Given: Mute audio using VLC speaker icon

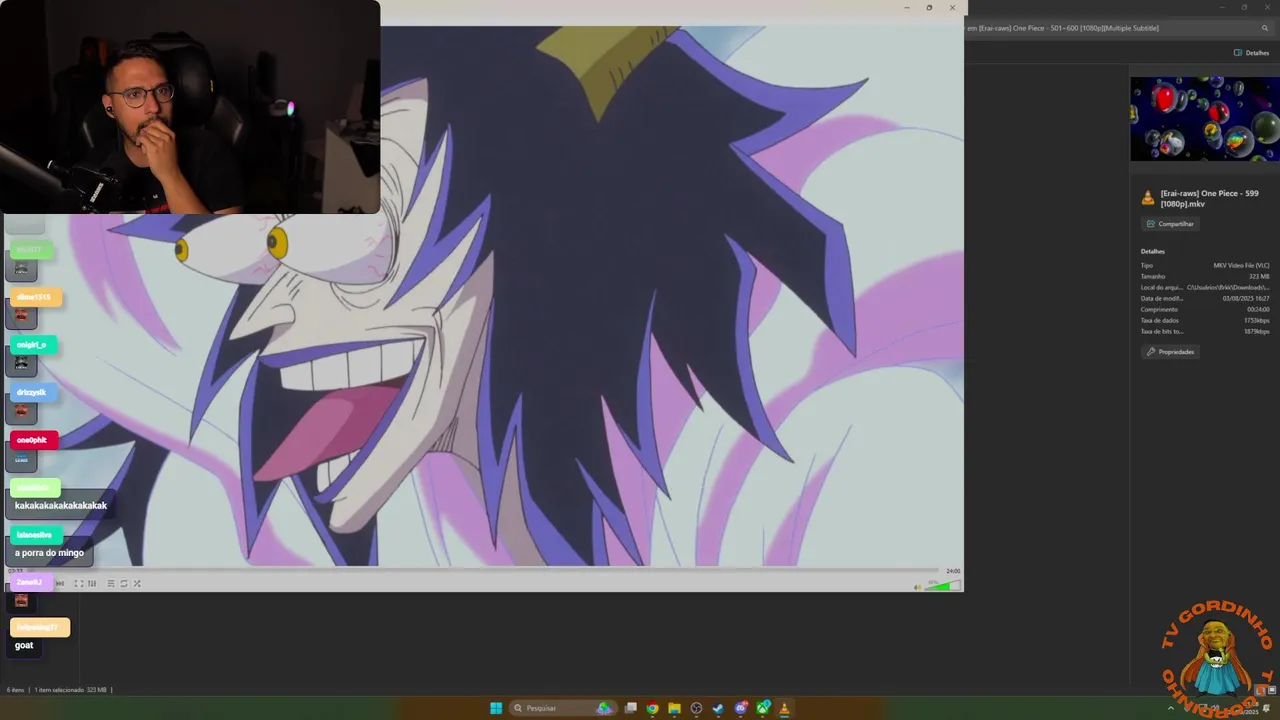Looking at the screenshot, I should click(x=917, y=587).
